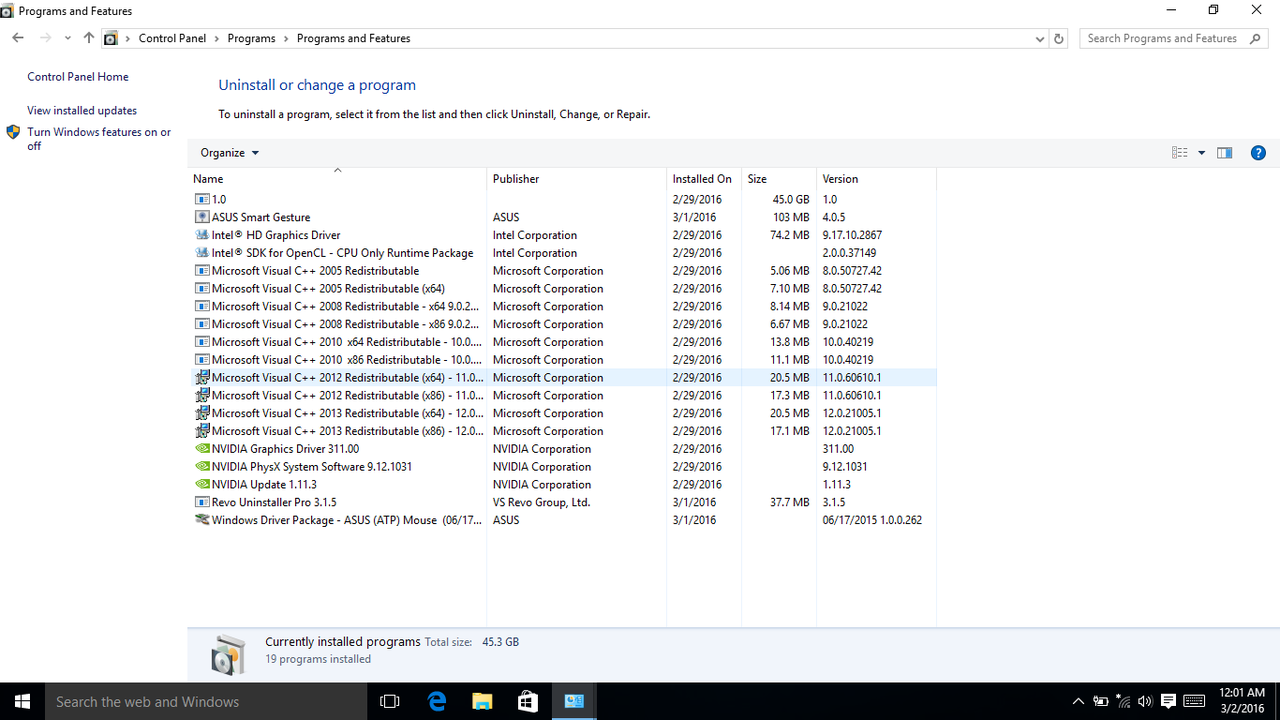The height and width of the screenshot is (720, 1280).
Task: Expand the address bar history dropdown
Action: click(x=1040, y=38)
